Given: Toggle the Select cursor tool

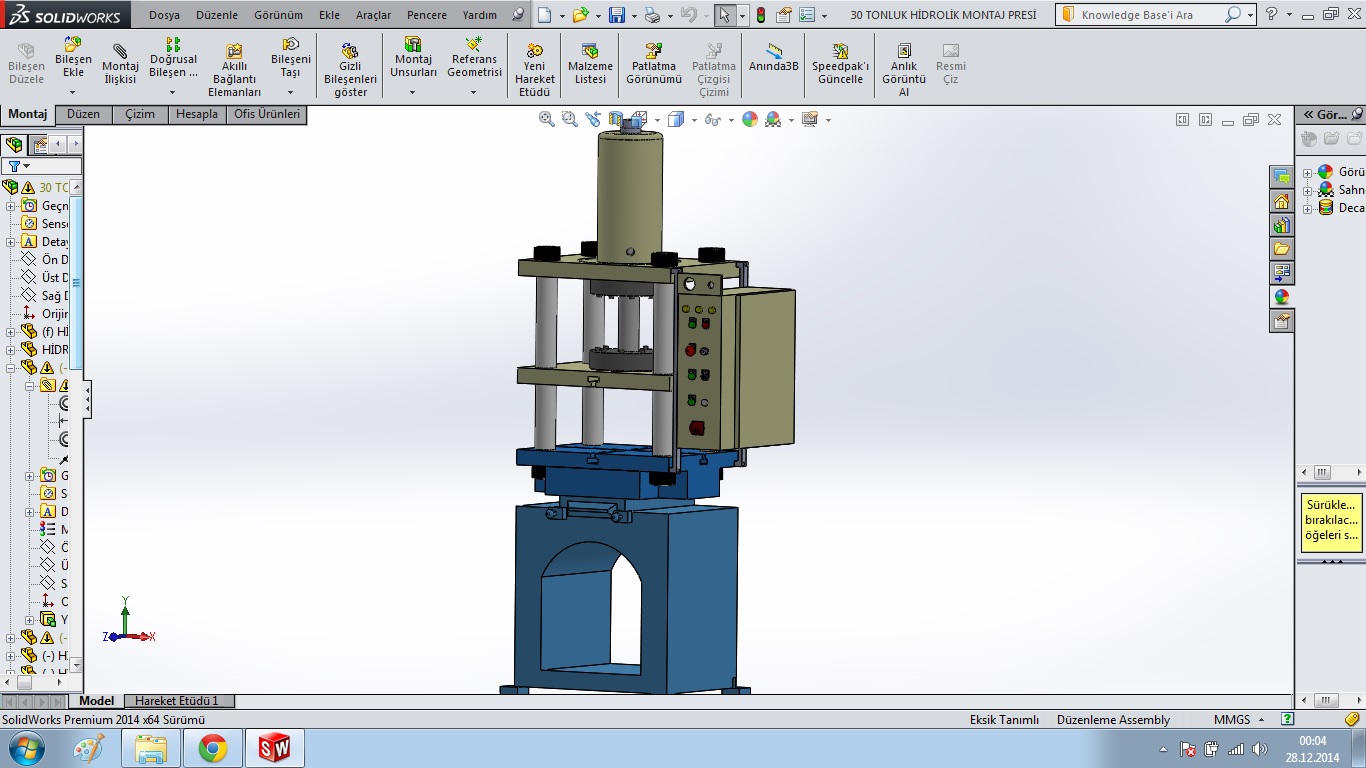Looking at the screenshot, I should click(x=724, y=15).
